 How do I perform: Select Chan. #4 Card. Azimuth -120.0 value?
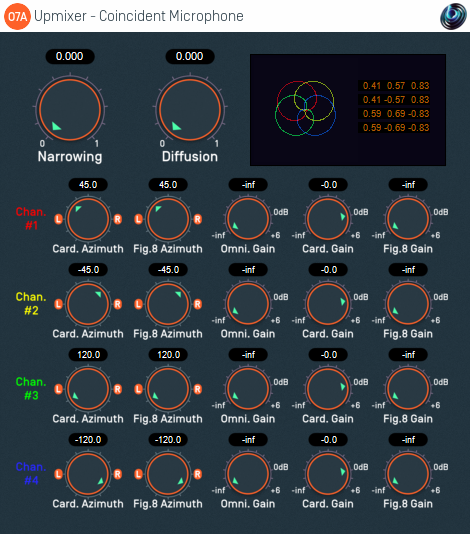[88, 440]
